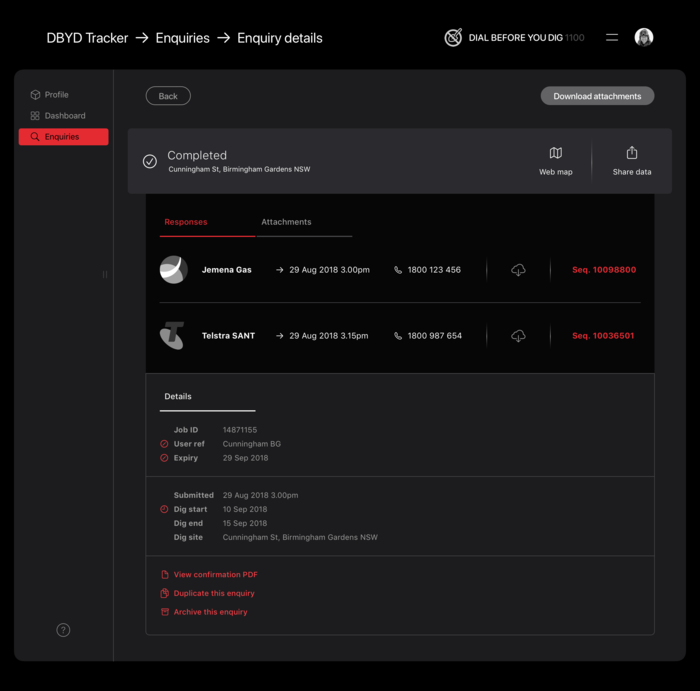Download the Jemena Gas response via cloud icon
Screen dimensions: 700x691
coord(518,270)
